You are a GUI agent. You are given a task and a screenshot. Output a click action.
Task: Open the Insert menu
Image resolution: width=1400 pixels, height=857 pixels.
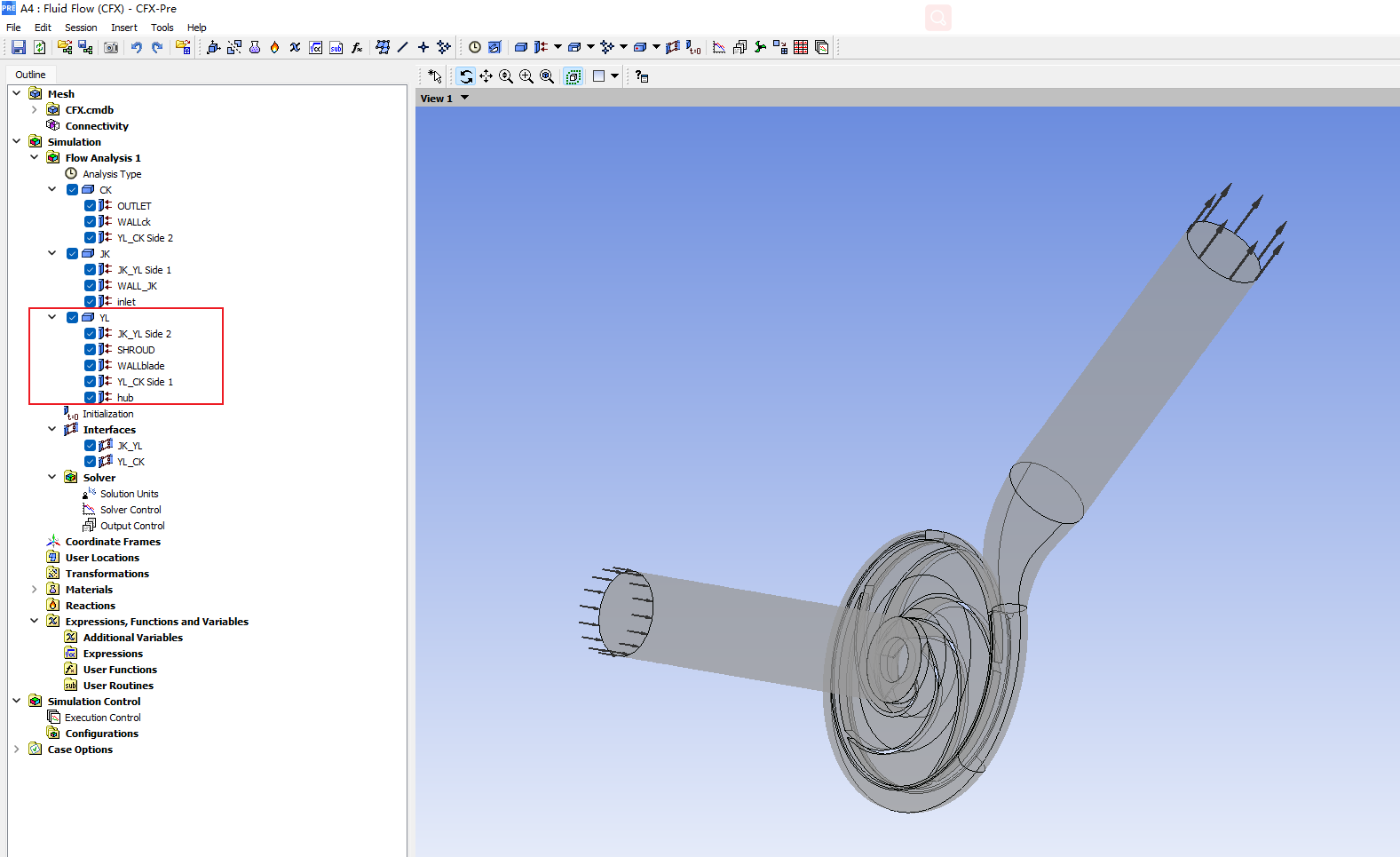pos(123,28)
